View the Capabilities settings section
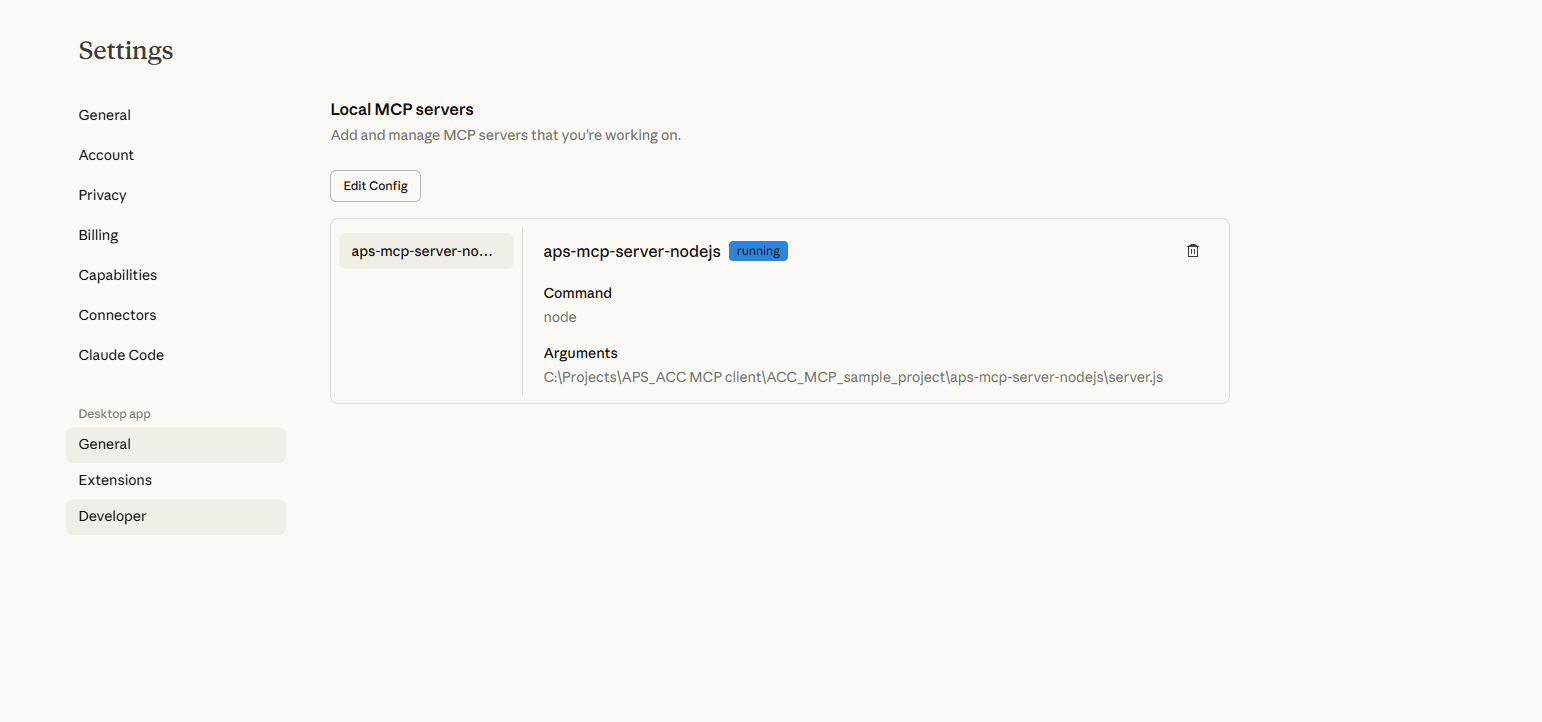1542x722 pixels. [x=117, y=275]
